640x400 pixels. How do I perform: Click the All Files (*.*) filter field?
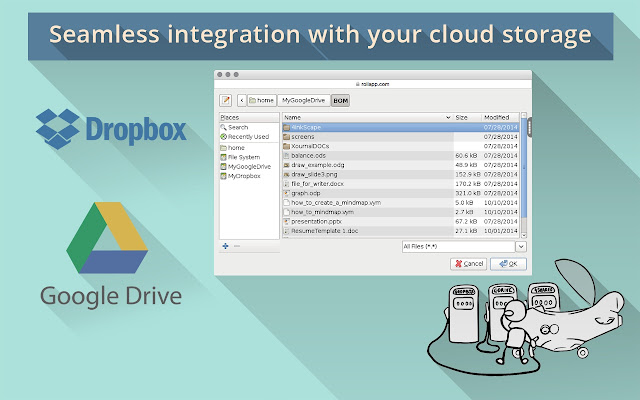[x=458, y=247]
